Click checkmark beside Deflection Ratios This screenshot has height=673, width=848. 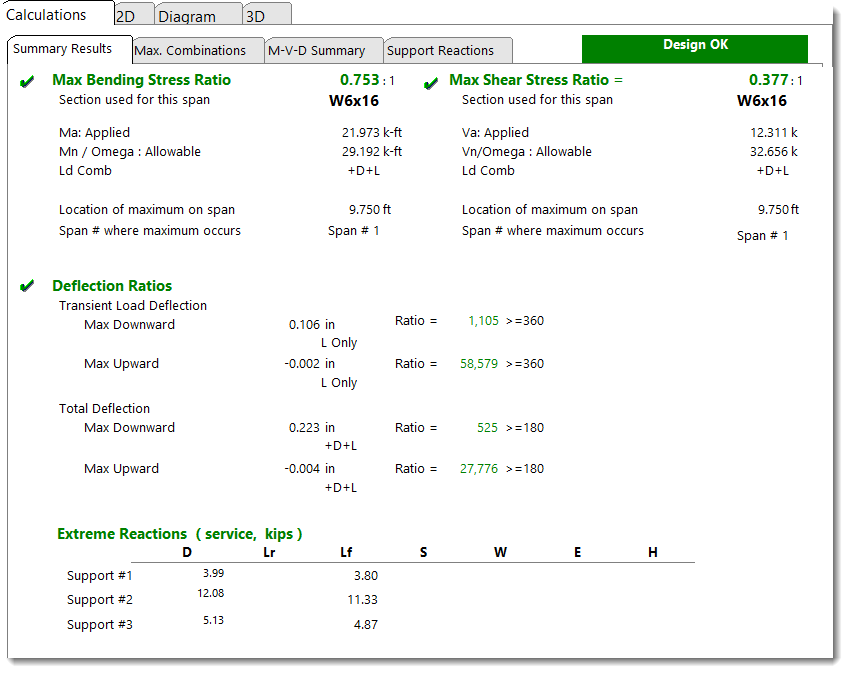click(26, 286)
